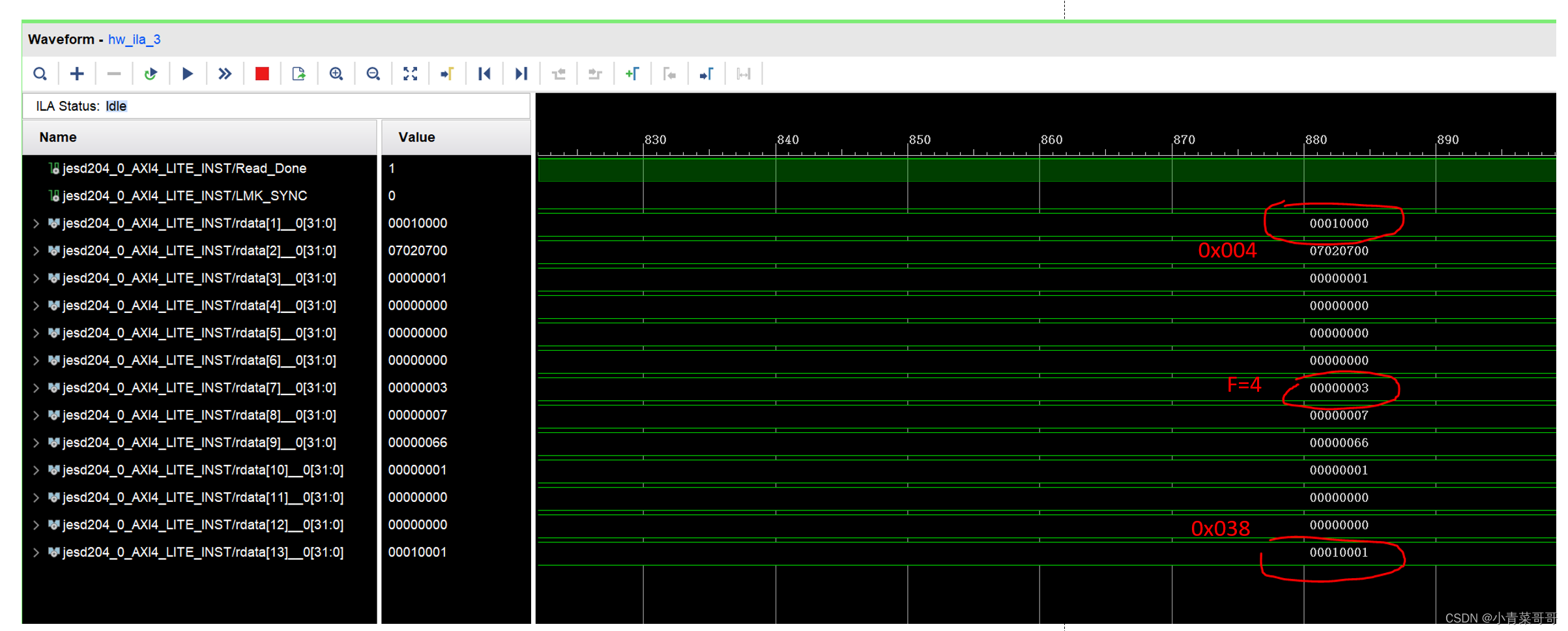Zoom fit the full waveform
The width and height of the screenshot is (1568, 631).
pyautogui.click(x=410, y=74)
